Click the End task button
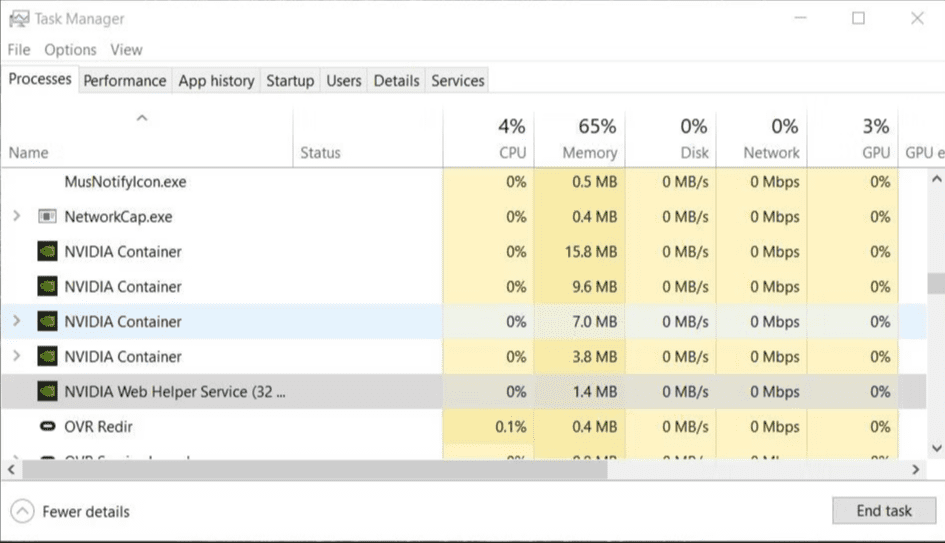The image size is (945, 543). (883, 511)
